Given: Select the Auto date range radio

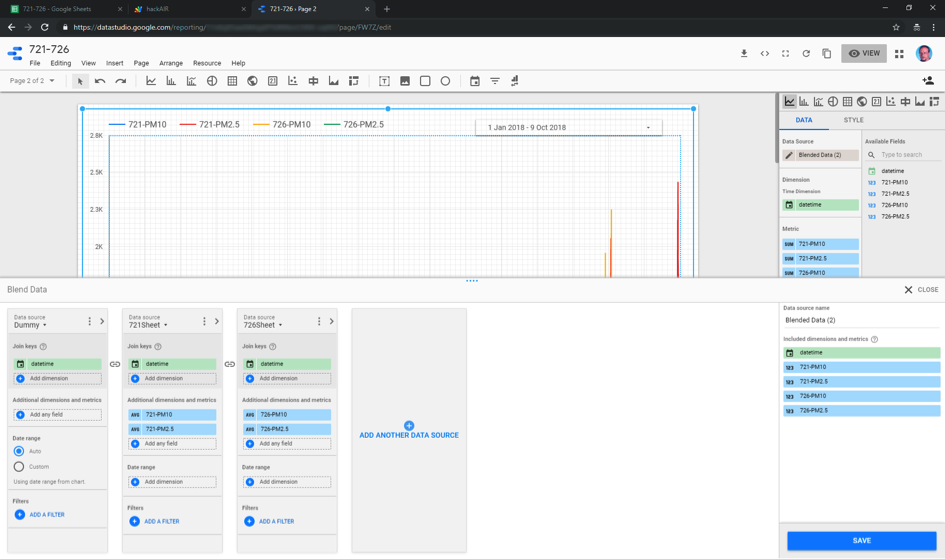Looking at the screenshot, I should (x=19, y=451).
